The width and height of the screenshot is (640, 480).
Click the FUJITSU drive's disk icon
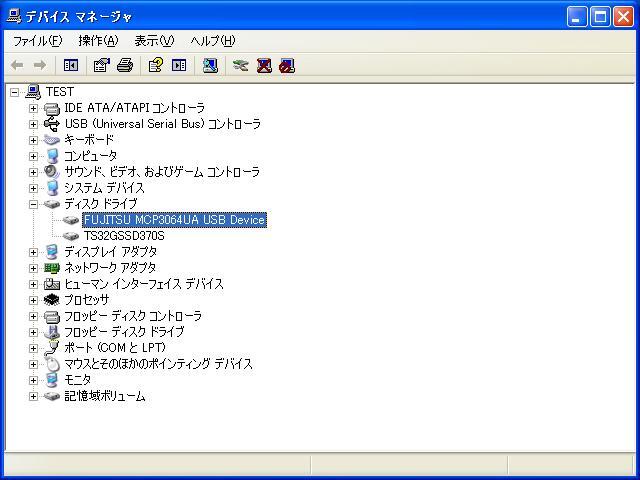71,220
